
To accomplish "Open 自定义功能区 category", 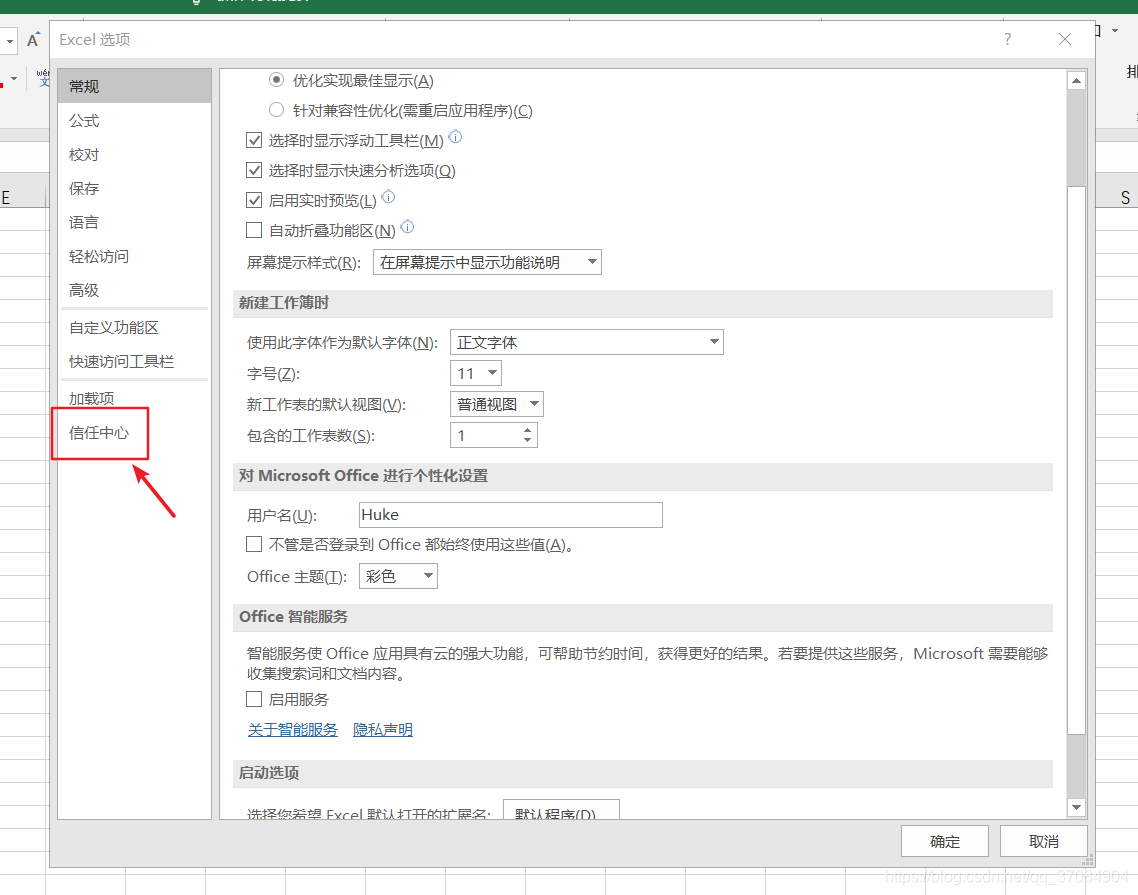I will (x=134, y=327).
